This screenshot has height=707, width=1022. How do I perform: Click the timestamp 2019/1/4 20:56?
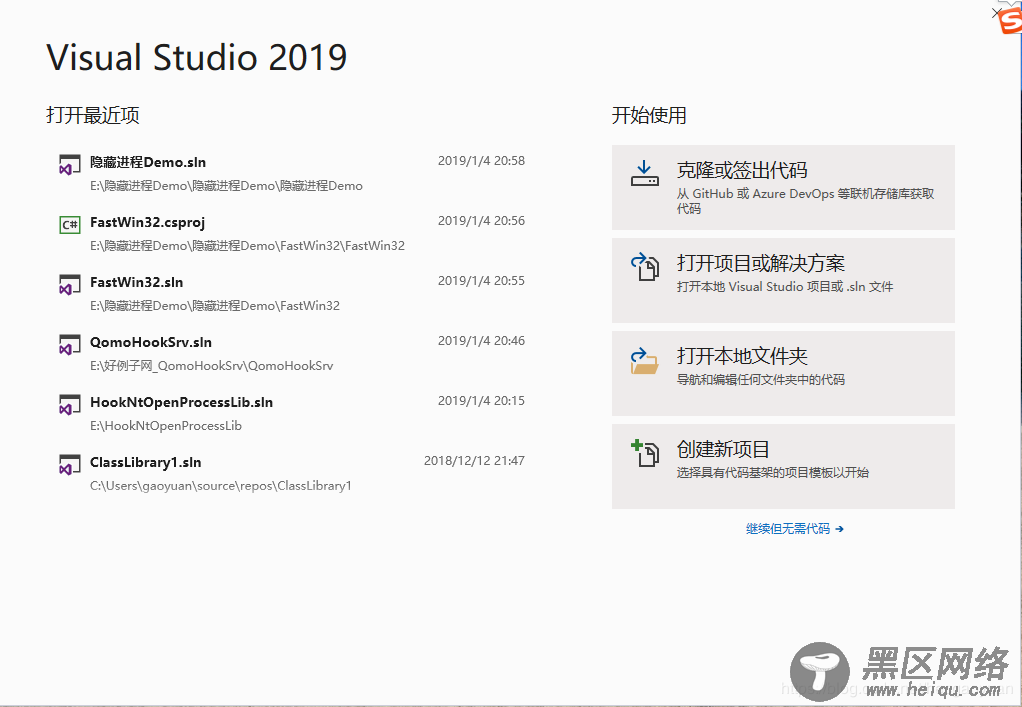(481, 220)
